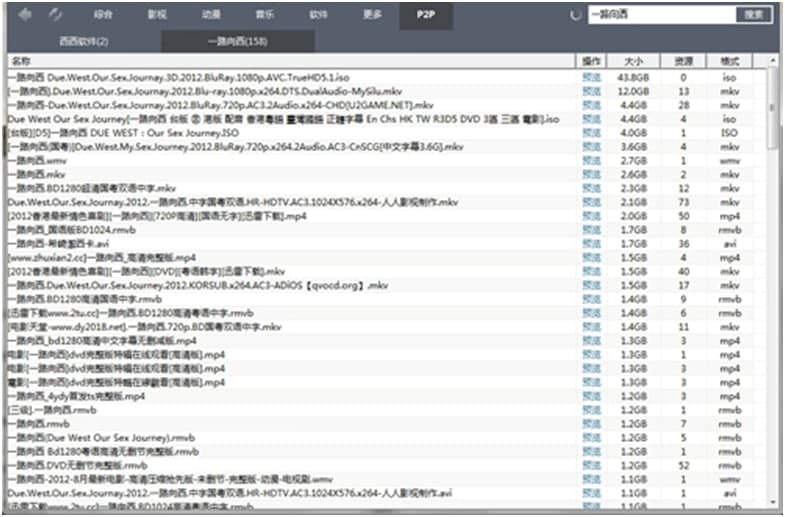785x517 pixels.
Task: Select the P2P tab
Action: tap(426, 15)
